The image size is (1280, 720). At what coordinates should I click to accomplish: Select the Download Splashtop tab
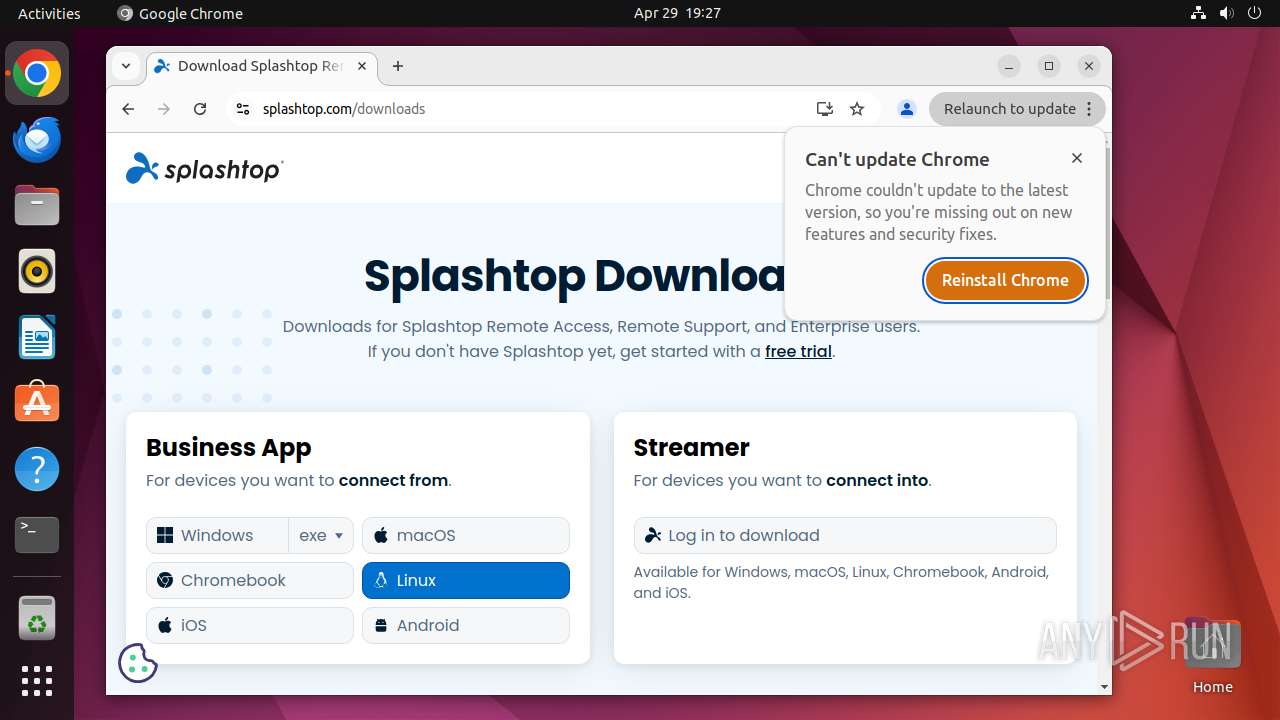point(262,66)
